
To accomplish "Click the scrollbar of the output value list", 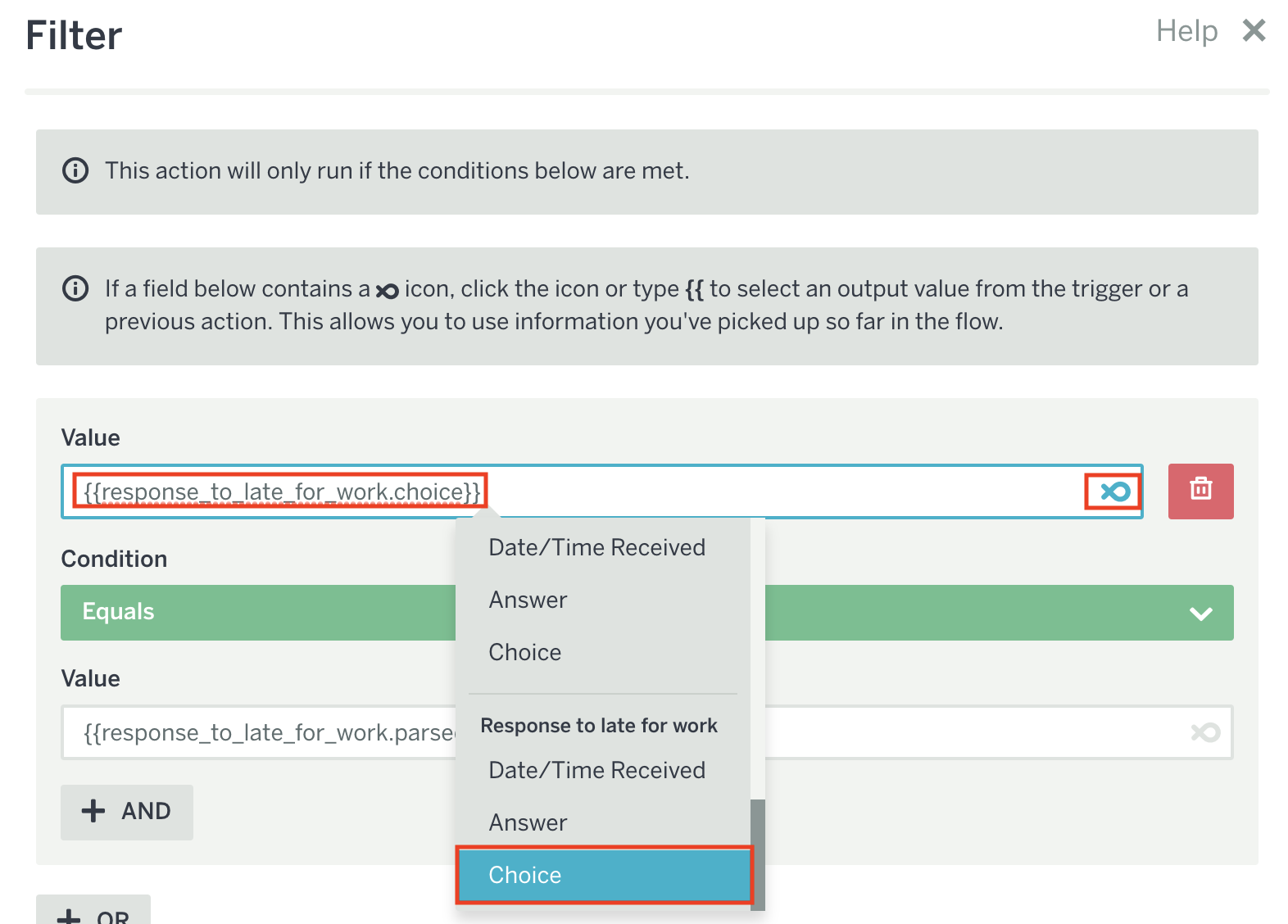I will click(x=758, y=852).
